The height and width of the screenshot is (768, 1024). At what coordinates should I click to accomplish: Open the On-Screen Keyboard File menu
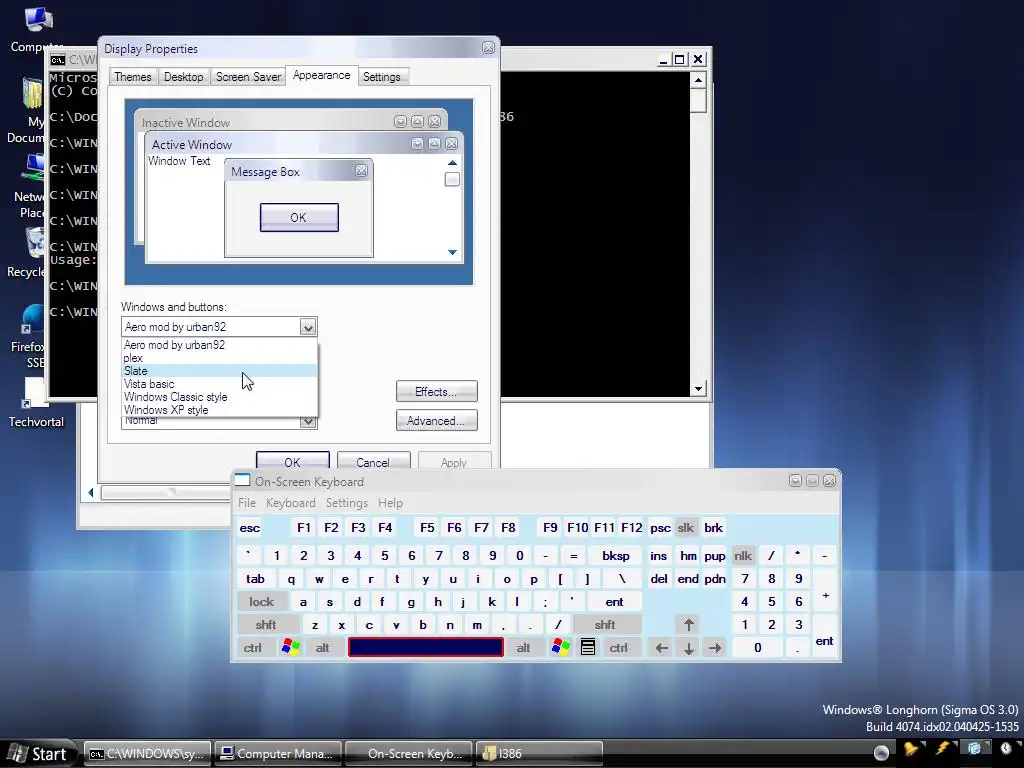[x=247, y=503]
